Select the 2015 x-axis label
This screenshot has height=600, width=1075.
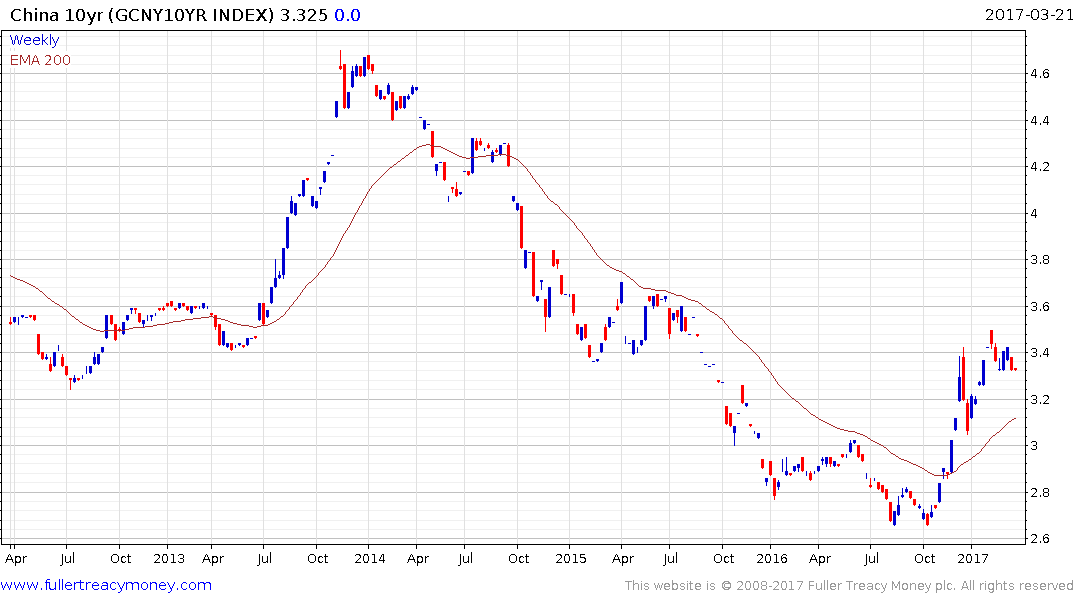click(x=570, y=558)
